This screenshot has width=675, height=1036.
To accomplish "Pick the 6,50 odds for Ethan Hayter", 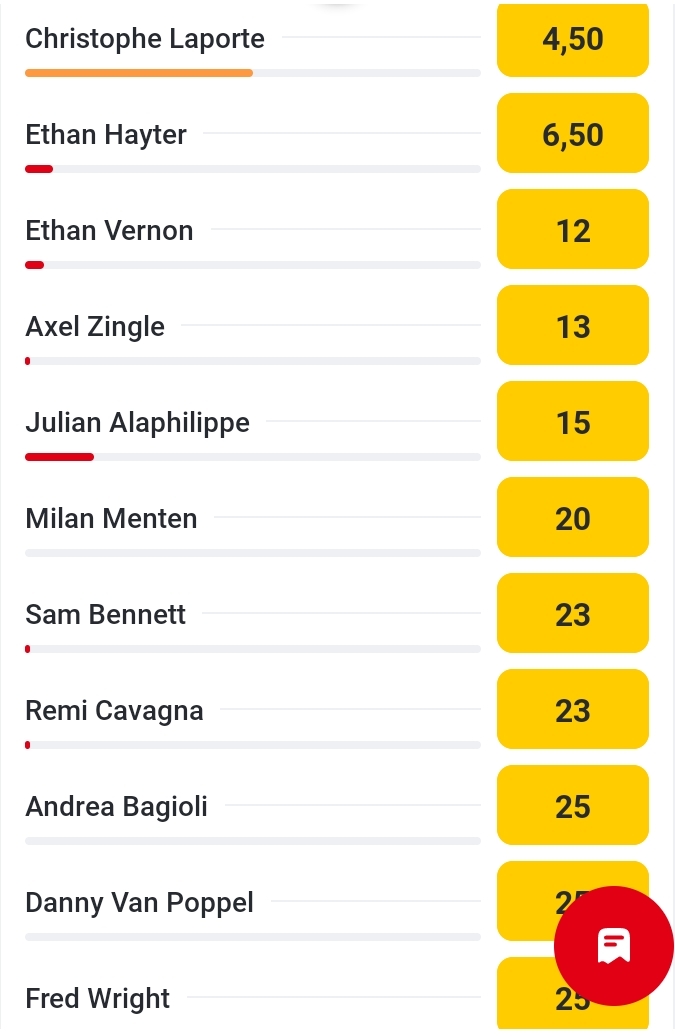I will (x=572, y=134).
